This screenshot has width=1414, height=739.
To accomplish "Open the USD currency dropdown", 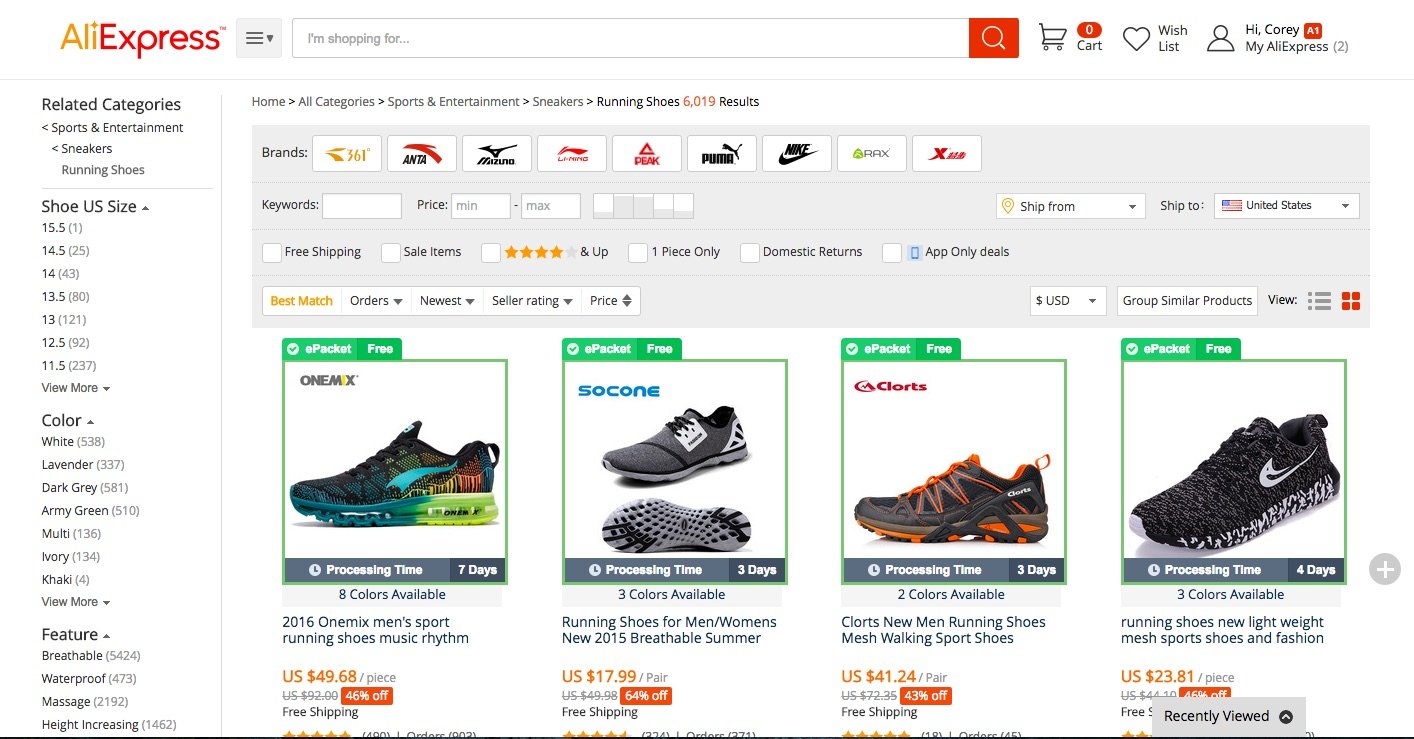I will pos(1067,301).
